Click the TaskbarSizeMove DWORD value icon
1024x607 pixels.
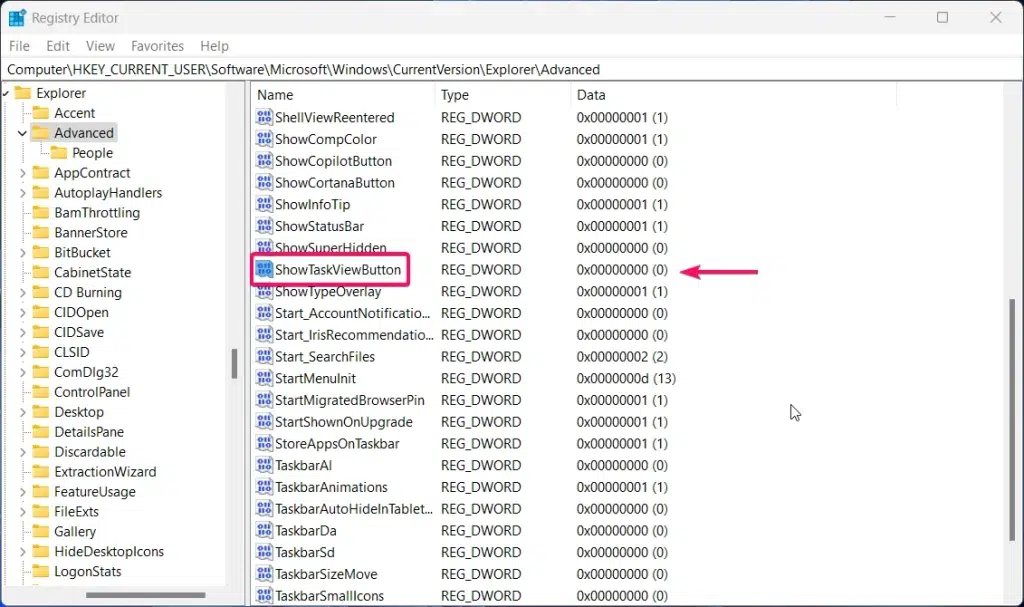(264, 574)
